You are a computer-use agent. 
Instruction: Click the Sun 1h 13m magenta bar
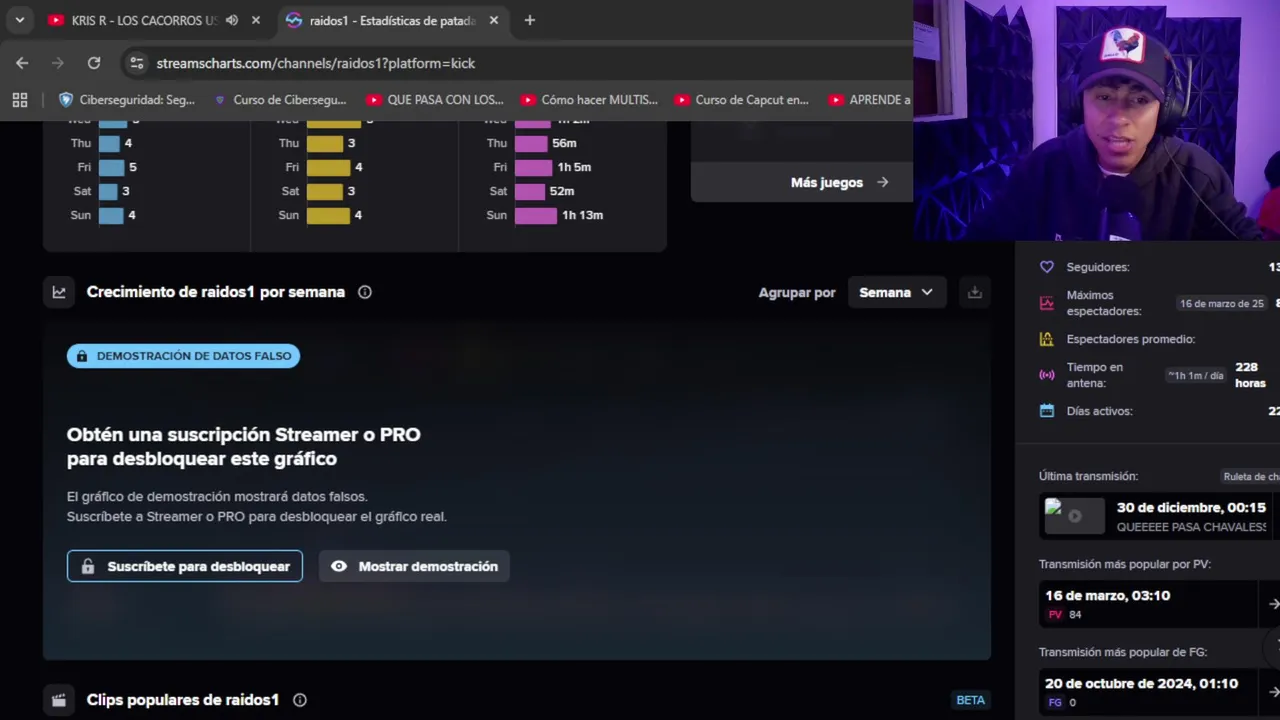click(x=536, y=215)
